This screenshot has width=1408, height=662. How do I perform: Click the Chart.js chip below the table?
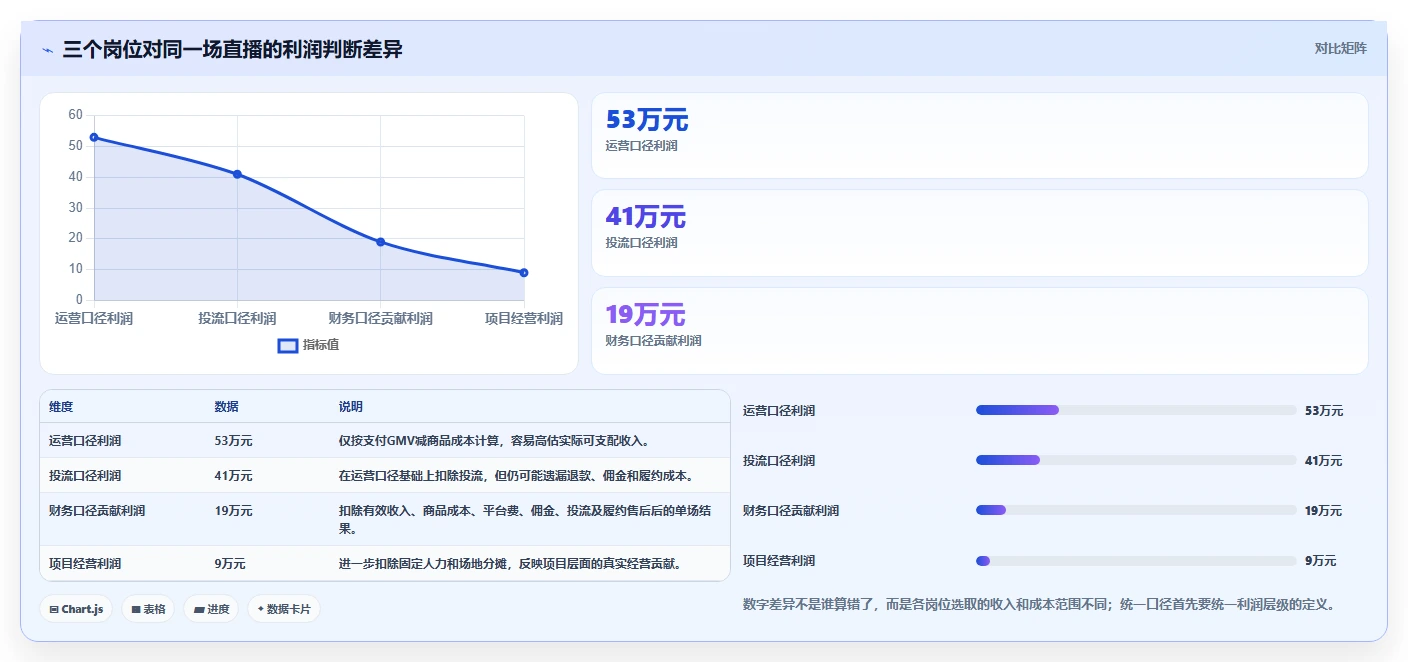click(76, 609)
